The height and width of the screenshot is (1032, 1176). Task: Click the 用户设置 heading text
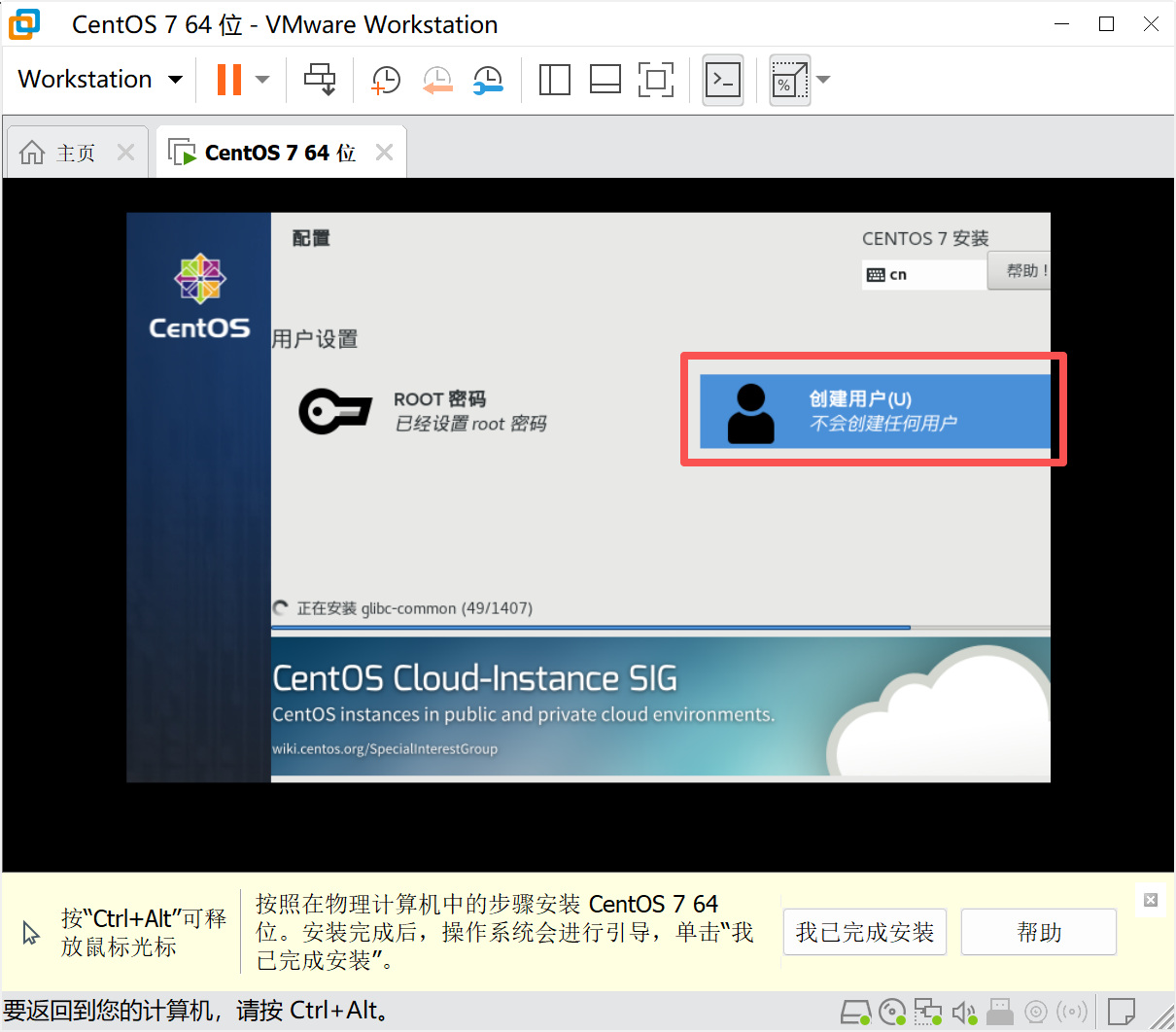(315, 339)
